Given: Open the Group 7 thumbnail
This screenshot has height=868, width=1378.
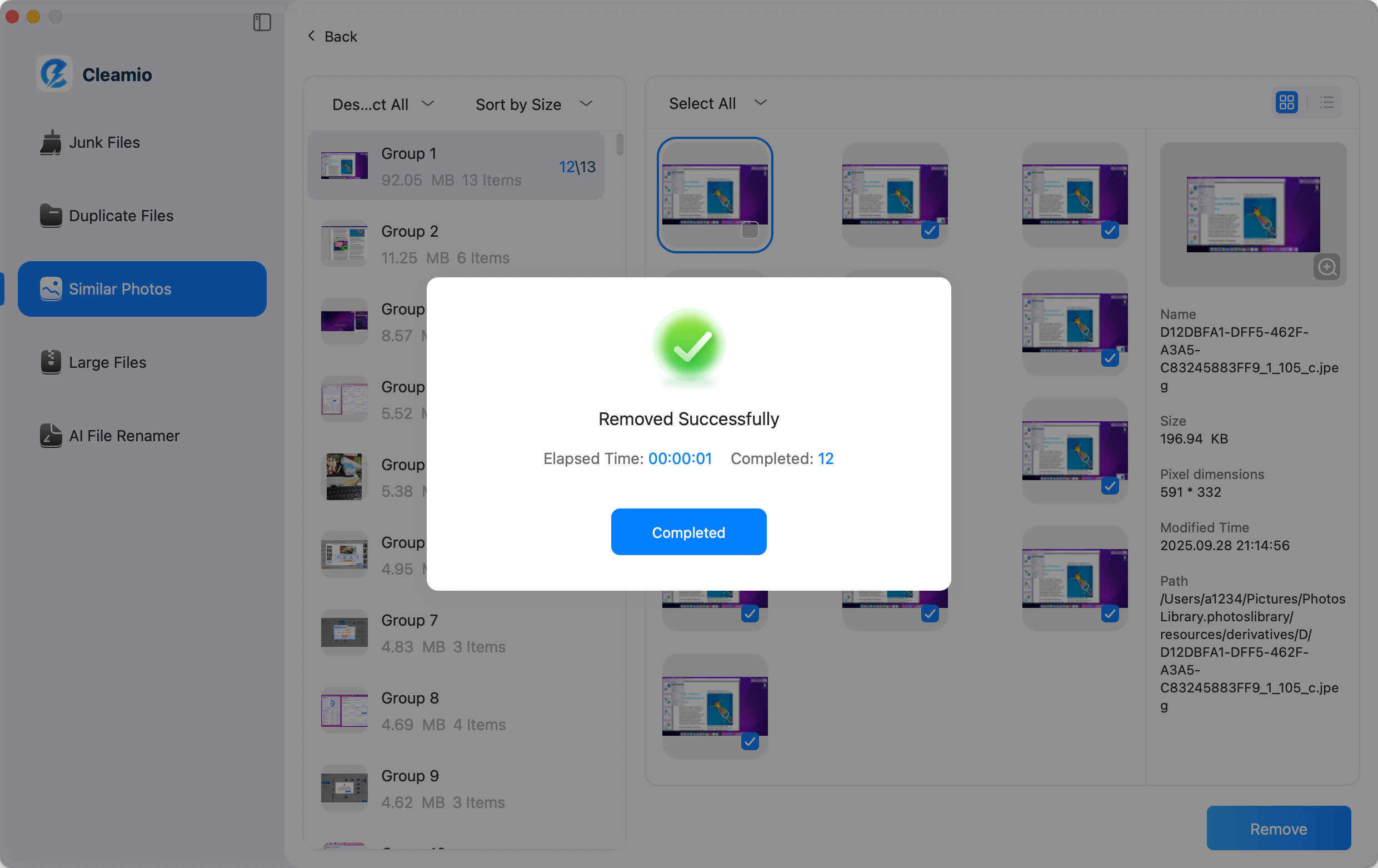Looking at the screenshot, I should tap(344, 632).
